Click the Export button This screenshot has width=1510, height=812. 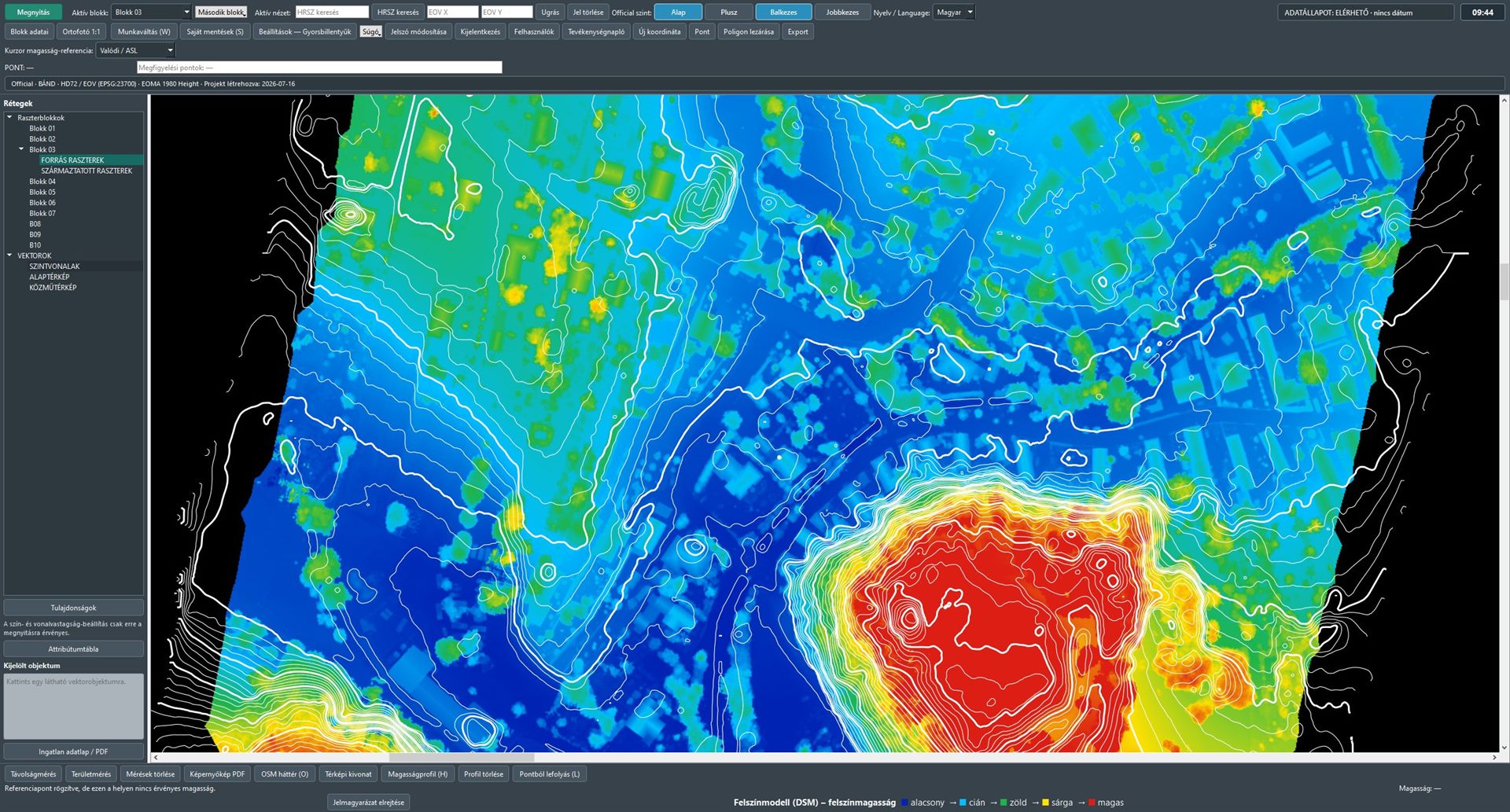798,32
